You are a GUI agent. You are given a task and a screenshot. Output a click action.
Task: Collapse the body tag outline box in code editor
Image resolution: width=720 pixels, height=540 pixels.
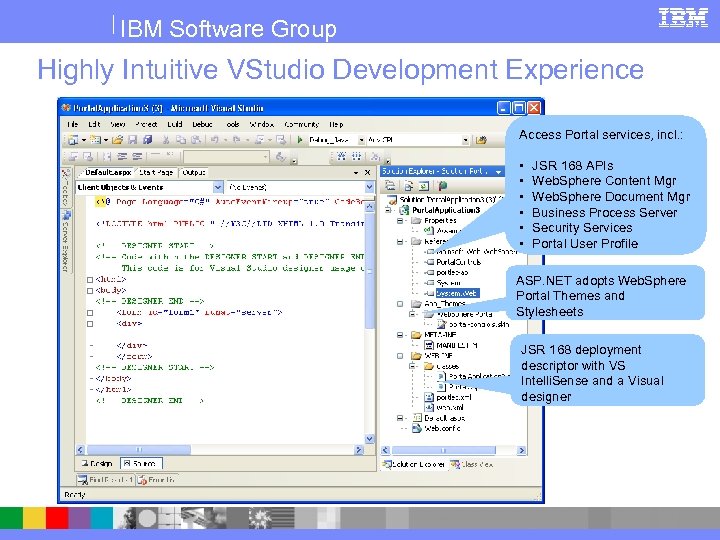tap(90, 291)
